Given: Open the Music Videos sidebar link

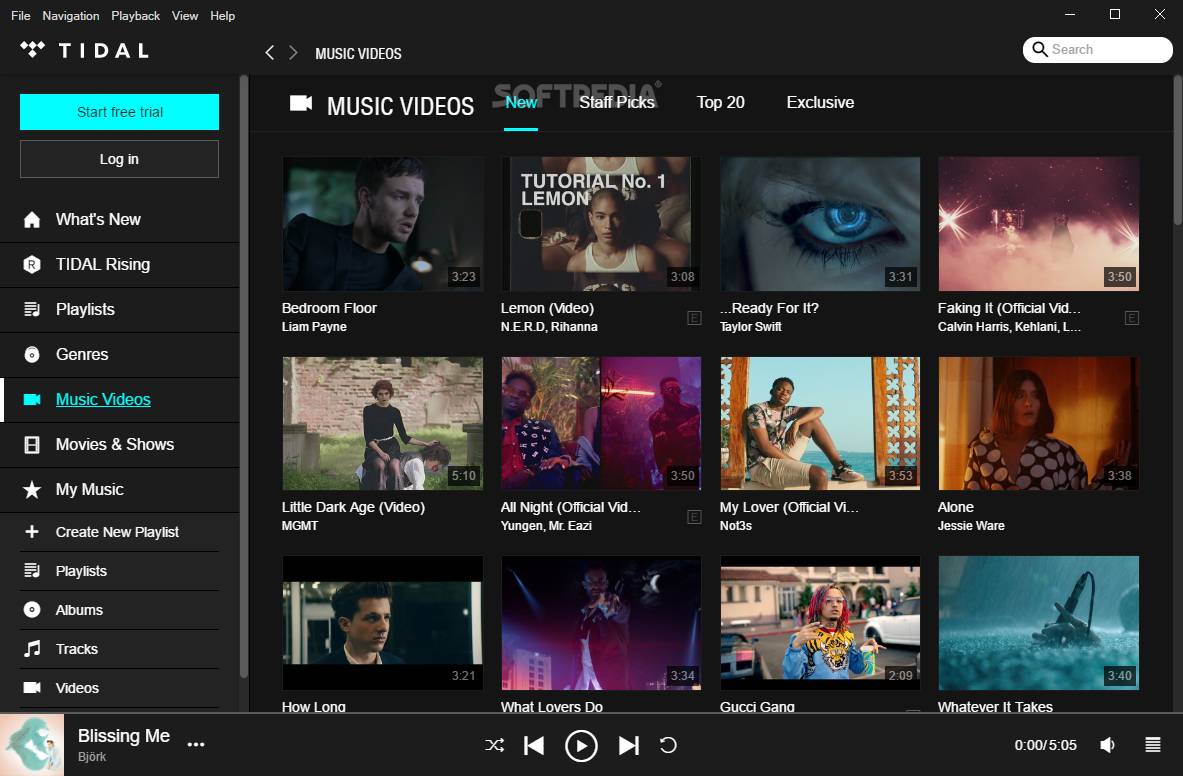Looking at the screenshot, I should click(103, 400).
